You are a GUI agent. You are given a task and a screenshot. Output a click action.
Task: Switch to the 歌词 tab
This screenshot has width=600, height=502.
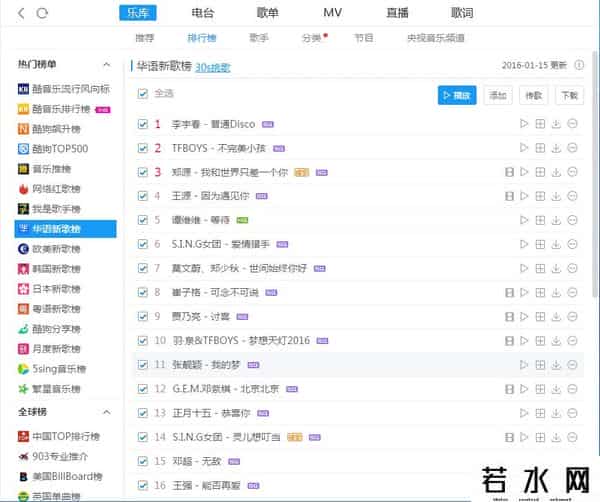pyautogui.click(x=462, y=13)
